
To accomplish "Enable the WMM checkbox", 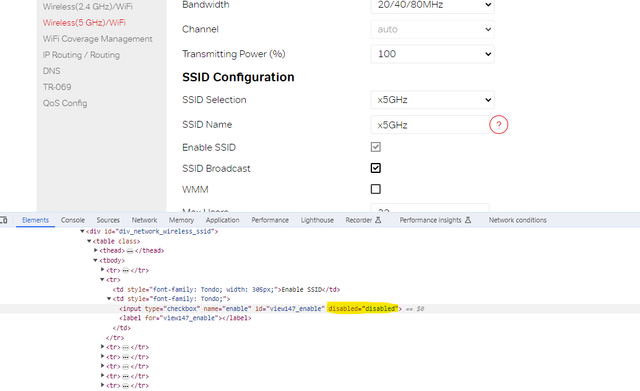I will [376, 189].
